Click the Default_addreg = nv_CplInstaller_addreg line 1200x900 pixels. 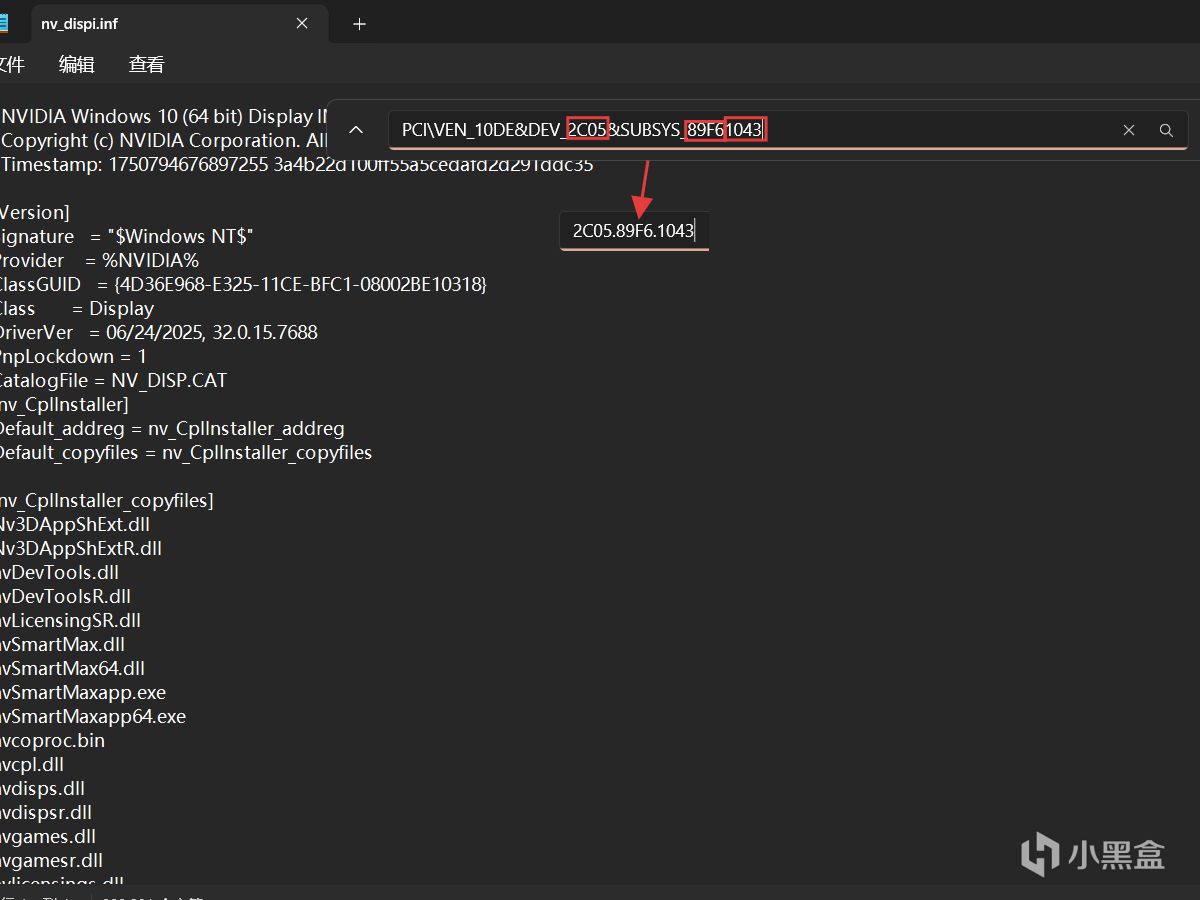tap(171, 428)
